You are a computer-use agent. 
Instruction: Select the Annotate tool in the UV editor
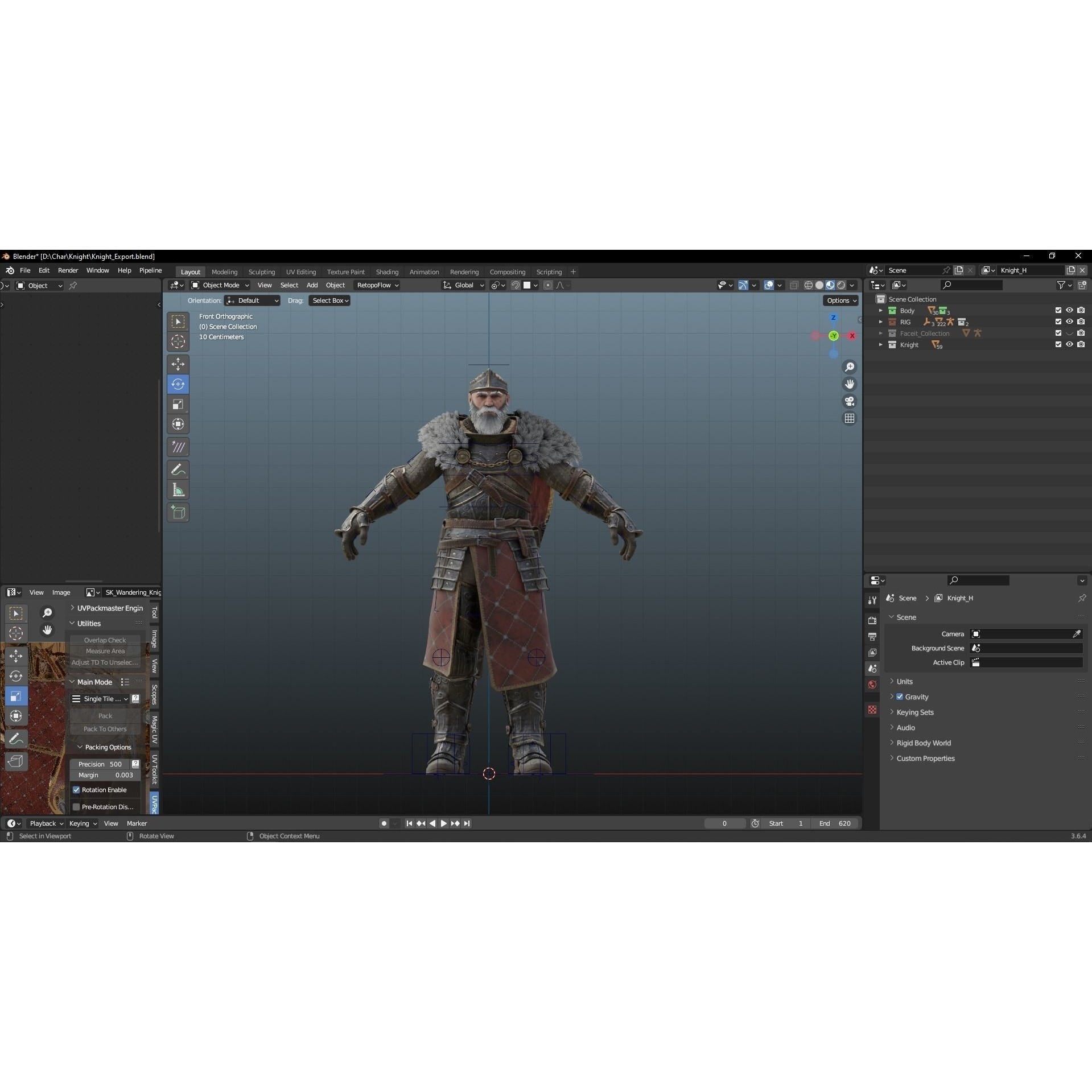[x=17, y=739]
